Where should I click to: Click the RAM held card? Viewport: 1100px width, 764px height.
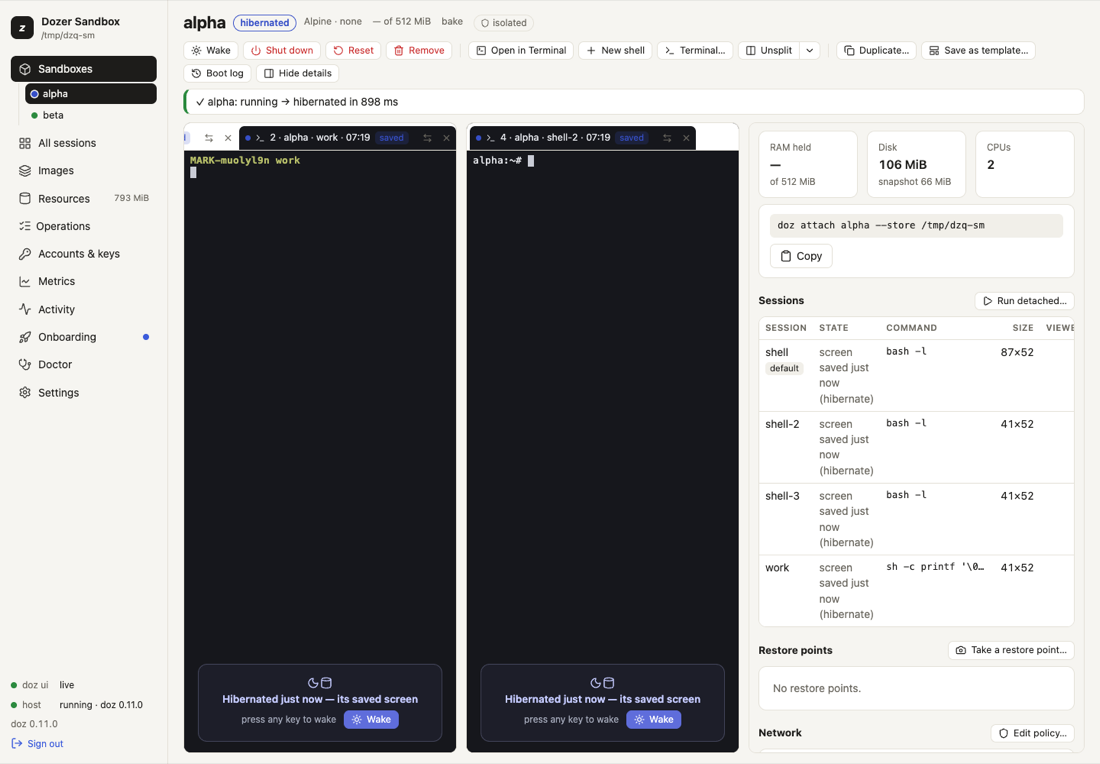pyautogui.click(x=807, y=164)
